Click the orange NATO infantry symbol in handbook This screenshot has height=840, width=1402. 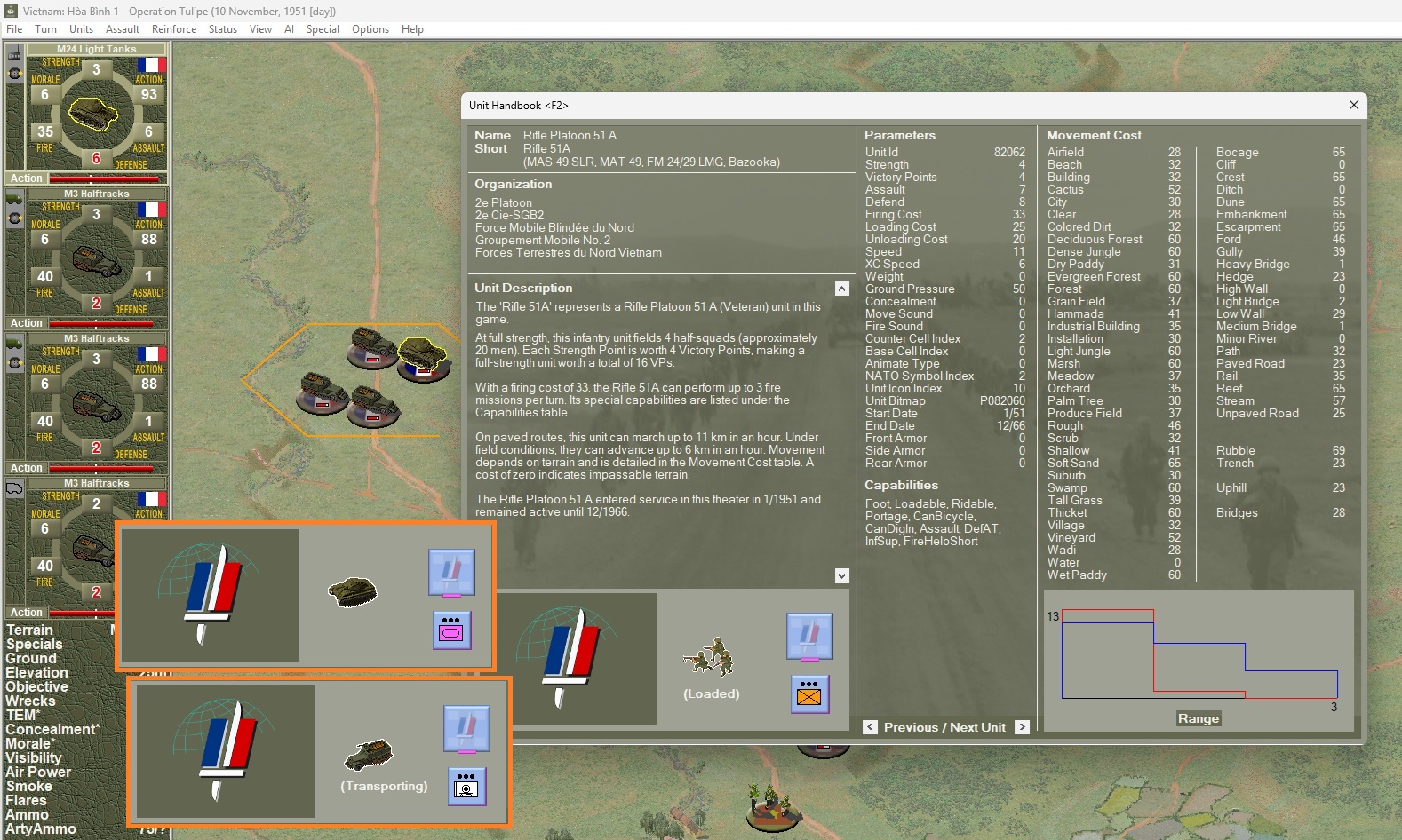click(809, 693)
